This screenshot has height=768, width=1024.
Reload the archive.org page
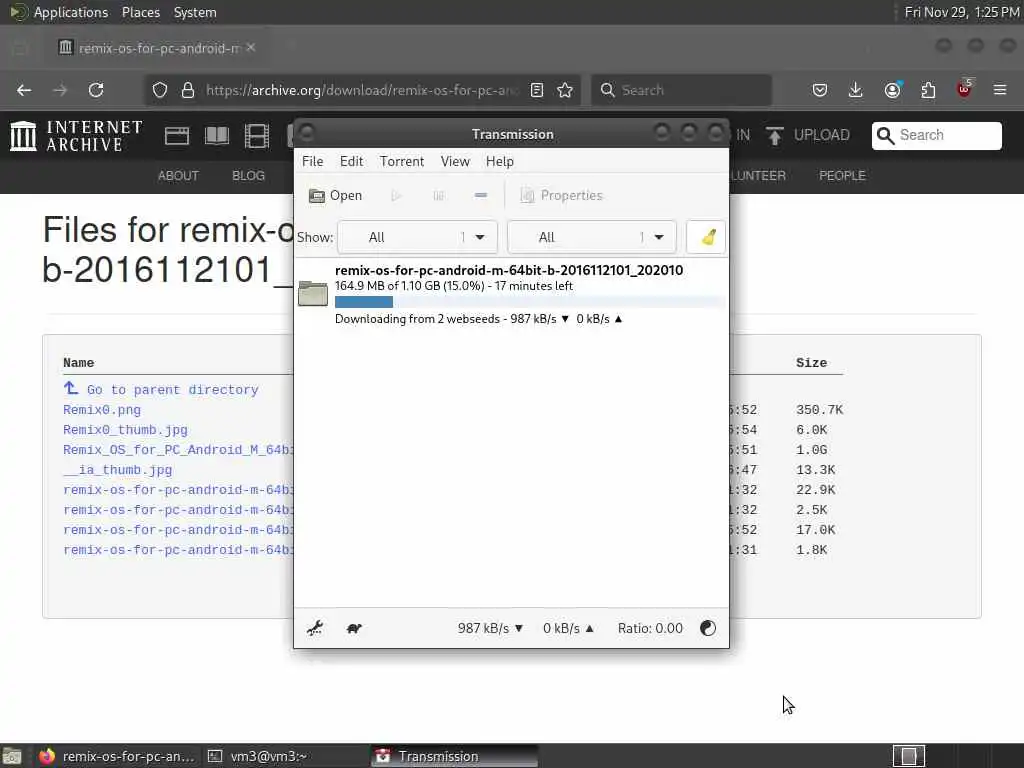pyautogui.click(x=96, y=90)
